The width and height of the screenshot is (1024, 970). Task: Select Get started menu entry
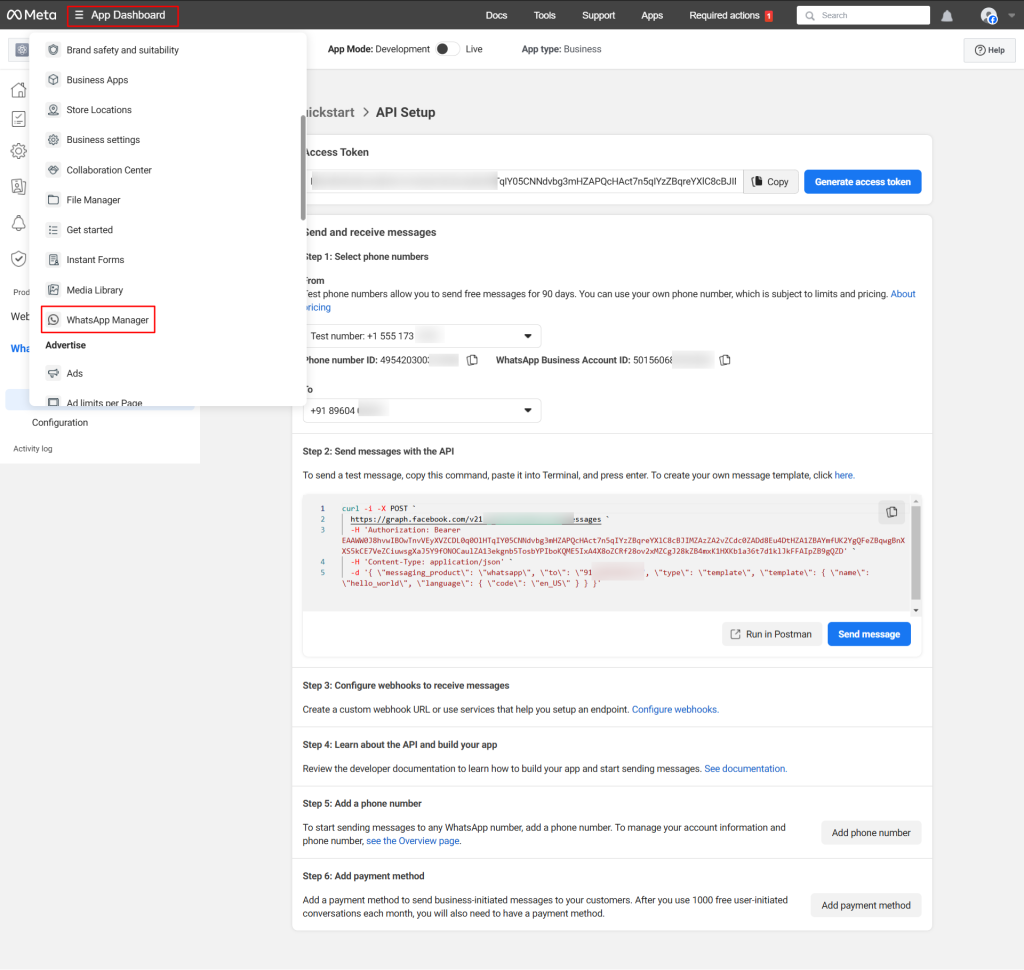89,230
